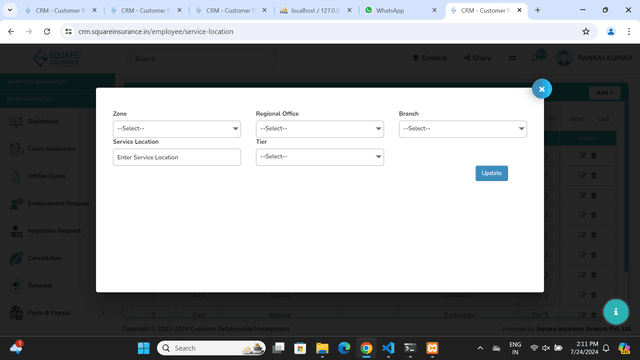Click the Share link in header

tap(478, 58)
